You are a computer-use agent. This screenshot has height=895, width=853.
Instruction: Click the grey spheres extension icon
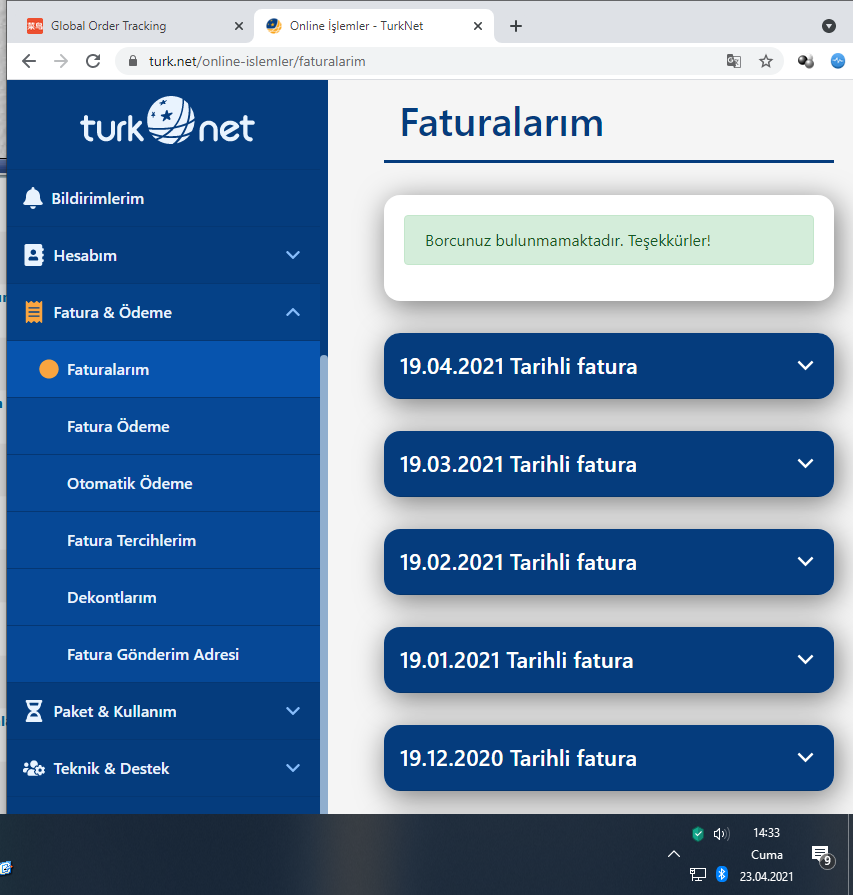coord(806,61)
